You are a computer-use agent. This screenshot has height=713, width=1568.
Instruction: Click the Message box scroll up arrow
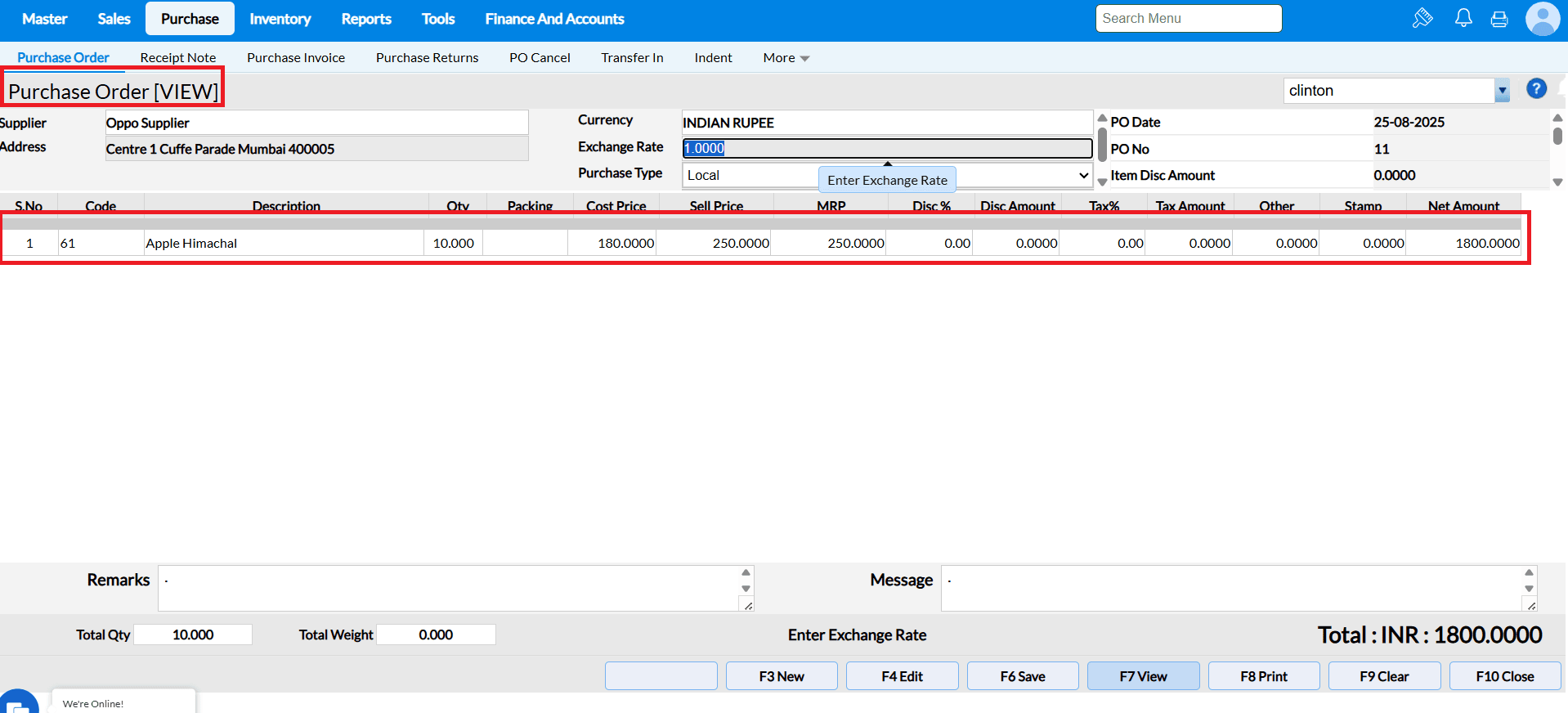click(1529, 572)
